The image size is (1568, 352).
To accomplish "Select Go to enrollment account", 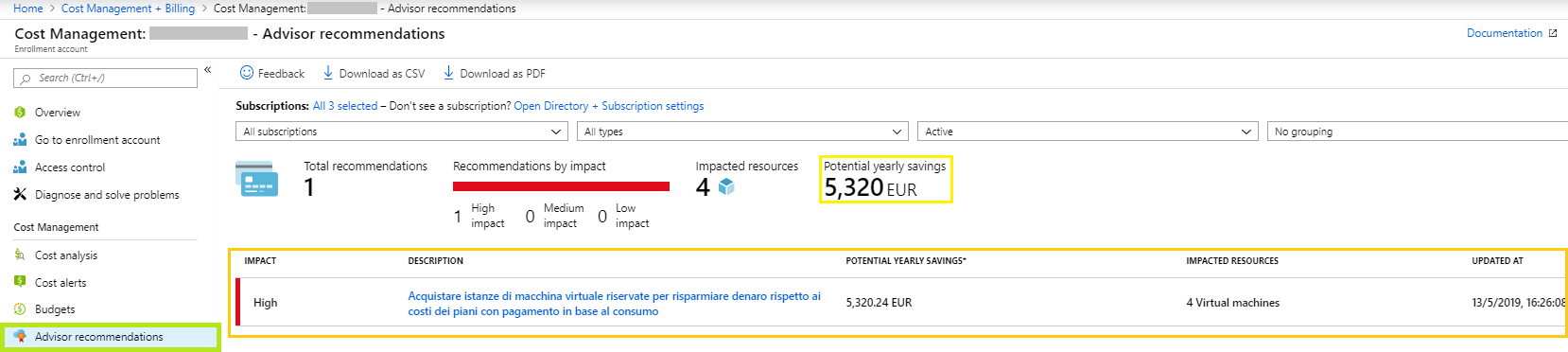I will [x=97, y=140].
